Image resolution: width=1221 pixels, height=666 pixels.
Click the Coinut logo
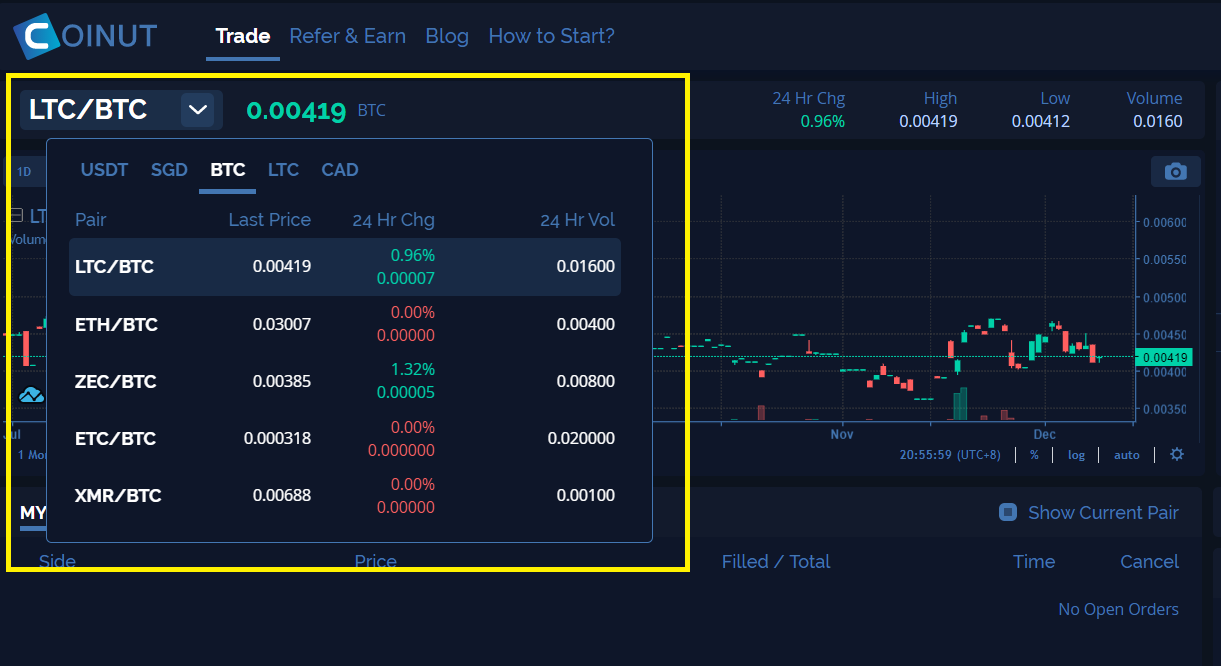point(85,36)
